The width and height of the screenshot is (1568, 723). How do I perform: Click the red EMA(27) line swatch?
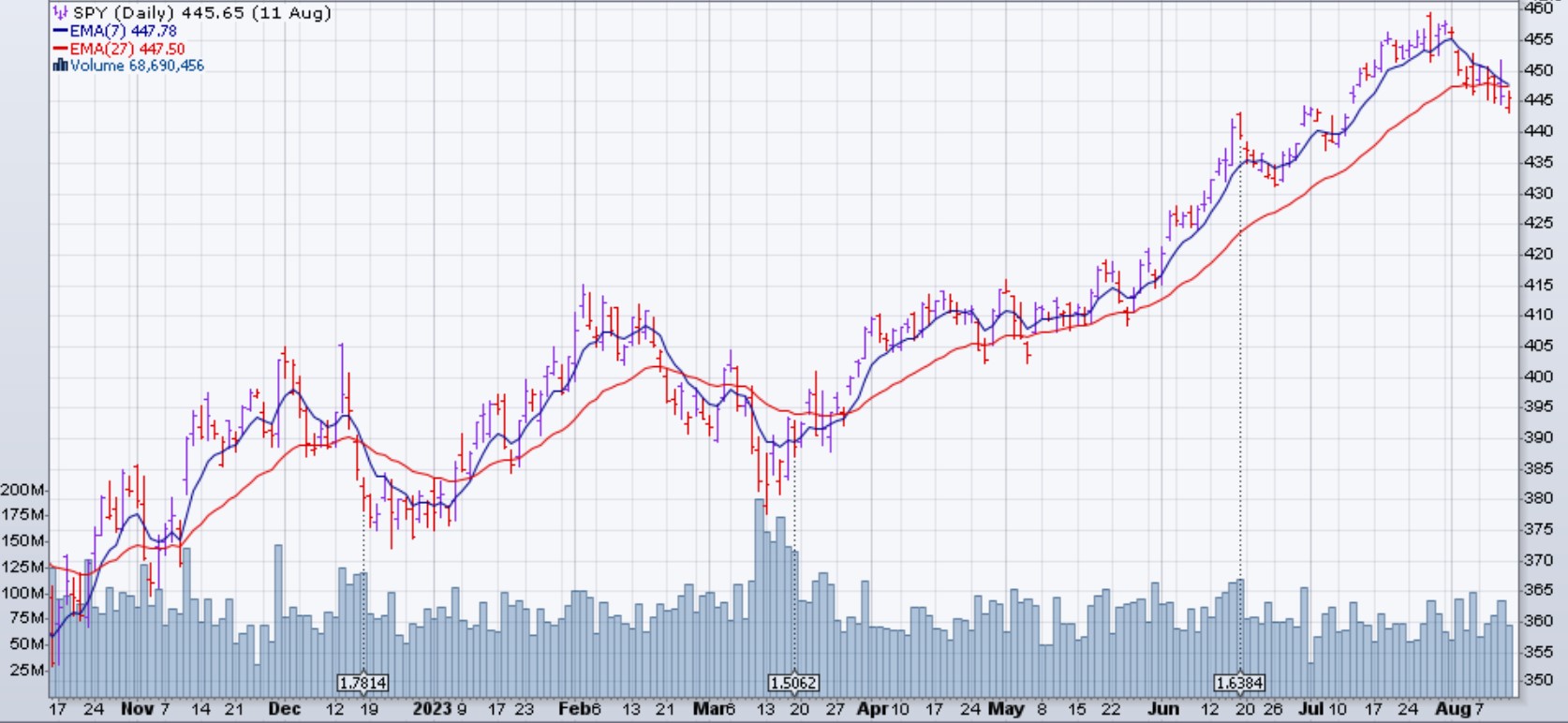[61, 49]
